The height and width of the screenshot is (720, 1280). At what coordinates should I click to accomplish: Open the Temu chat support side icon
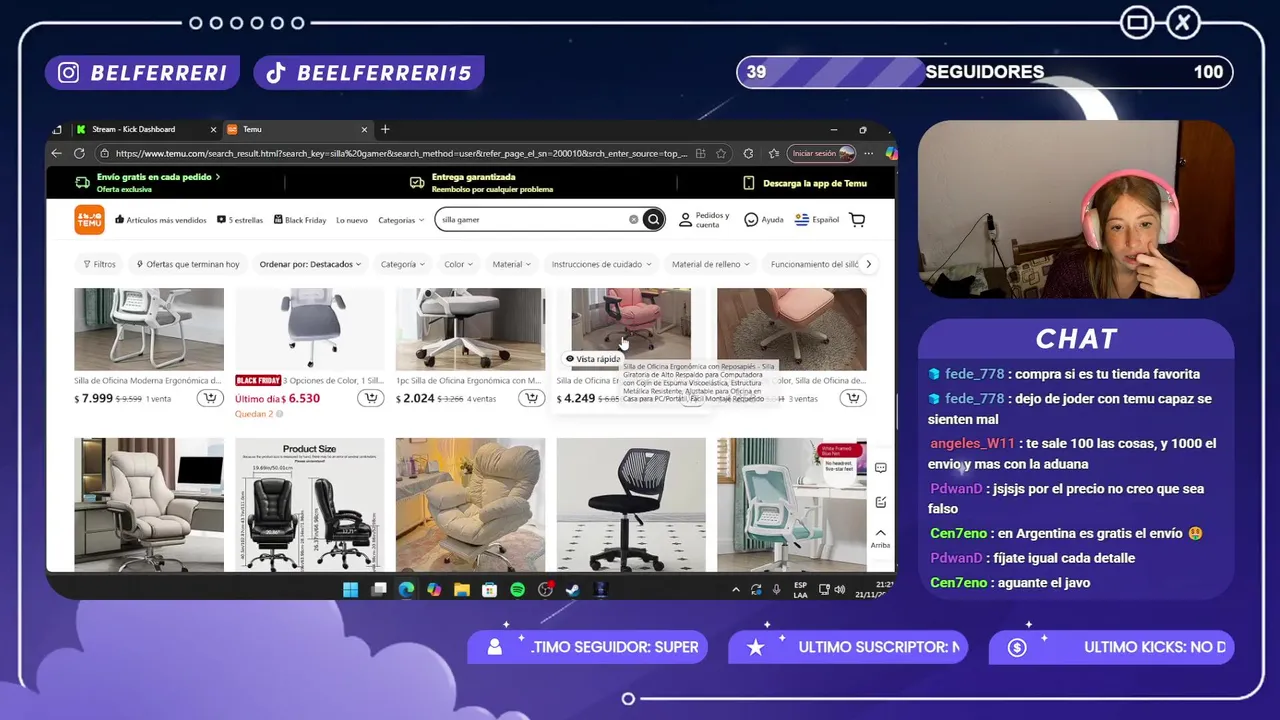(x=880, y=468)
